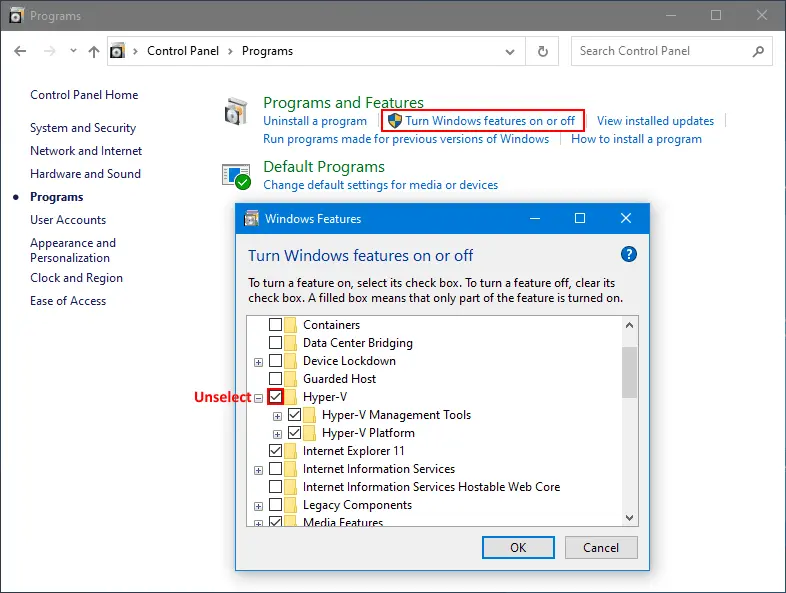The width and height of the screenshot is (786, 593).
Task: Click the Guarded Host folder icon
Action: pos(291,379)
